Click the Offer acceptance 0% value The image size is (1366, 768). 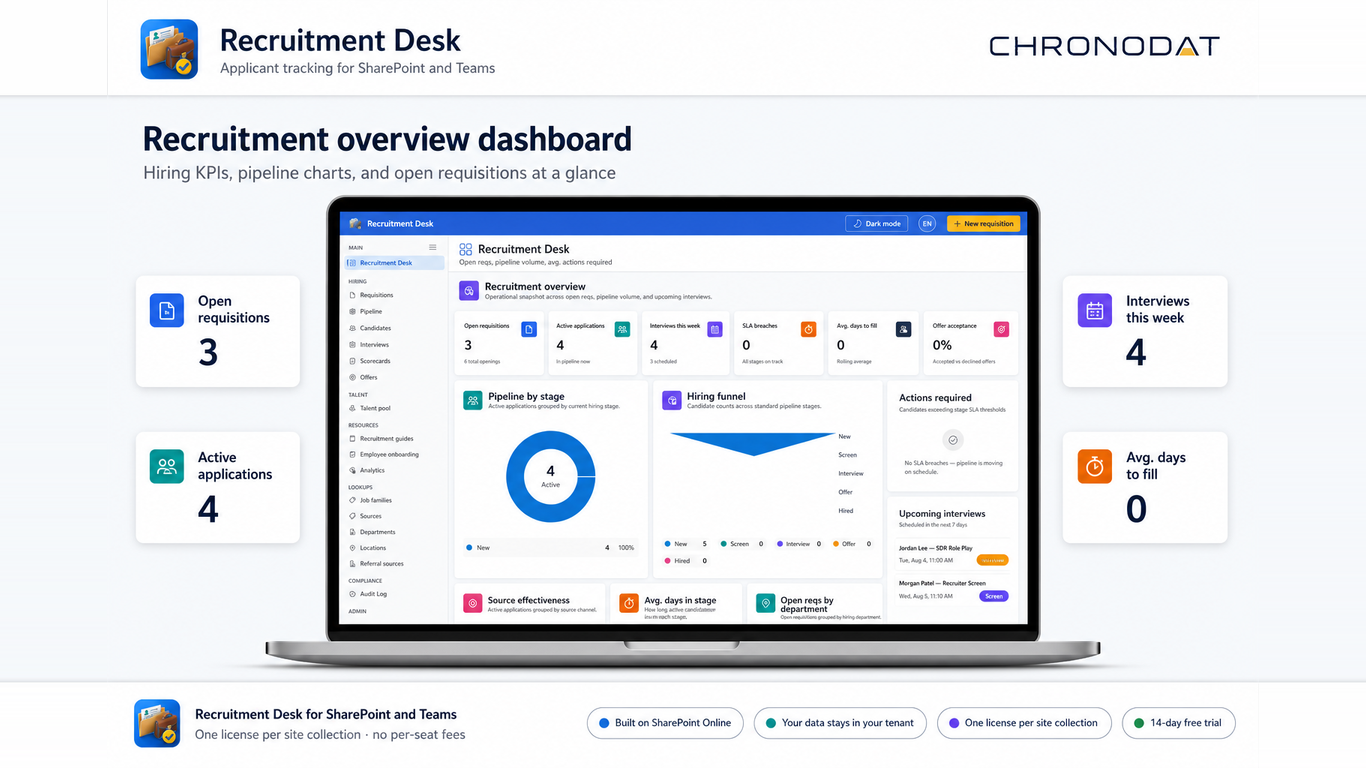click(x=942, y=345)
